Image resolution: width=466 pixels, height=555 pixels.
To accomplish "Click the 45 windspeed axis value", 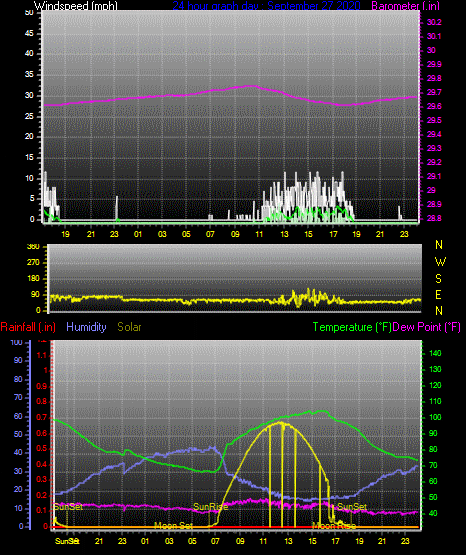I will tap(29, 33).
